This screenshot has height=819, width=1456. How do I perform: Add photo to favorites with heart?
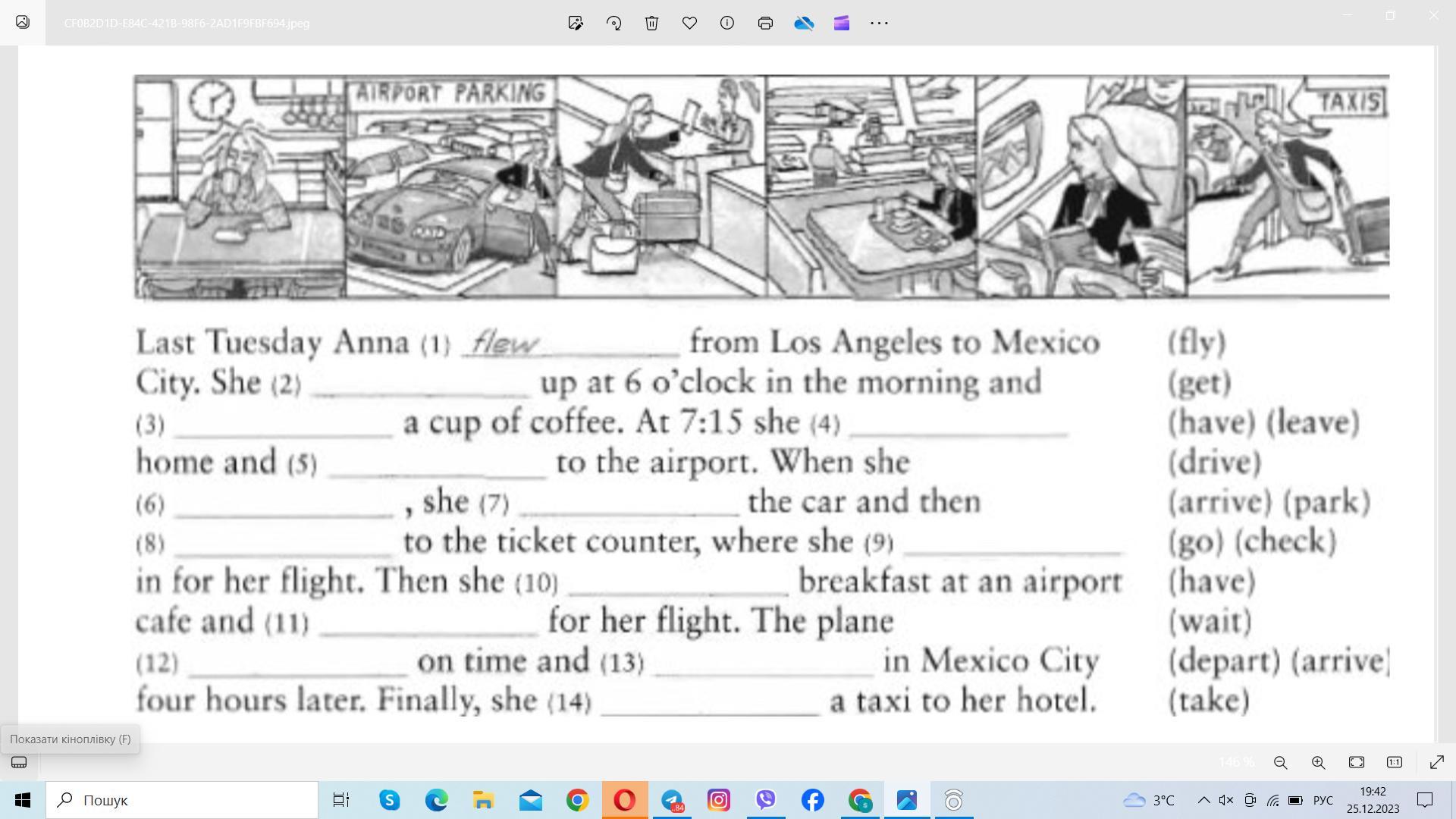[689, 23]
